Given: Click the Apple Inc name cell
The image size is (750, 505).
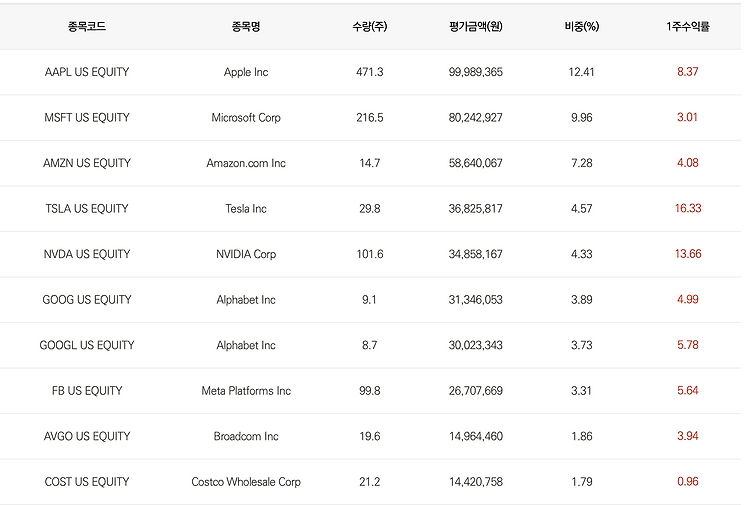Looking at the screenshot, I should (246, 72).
